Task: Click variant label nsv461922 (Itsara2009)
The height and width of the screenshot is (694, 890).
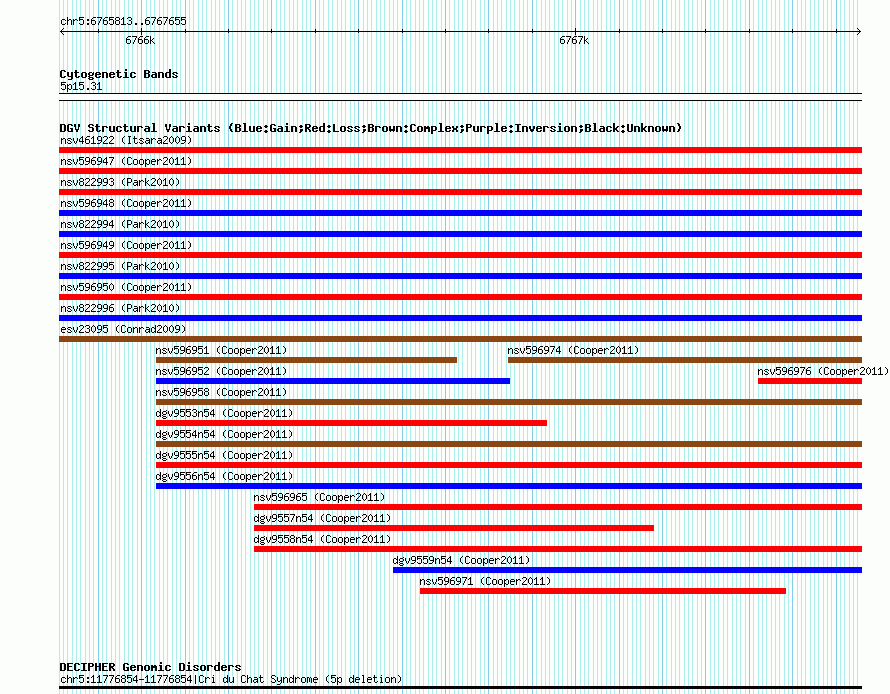Action: click(x=126, y=140)
